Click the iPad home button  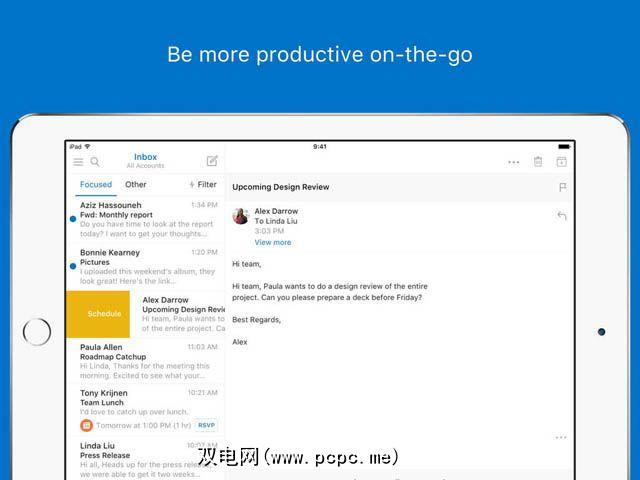click(x=37, y=331)
